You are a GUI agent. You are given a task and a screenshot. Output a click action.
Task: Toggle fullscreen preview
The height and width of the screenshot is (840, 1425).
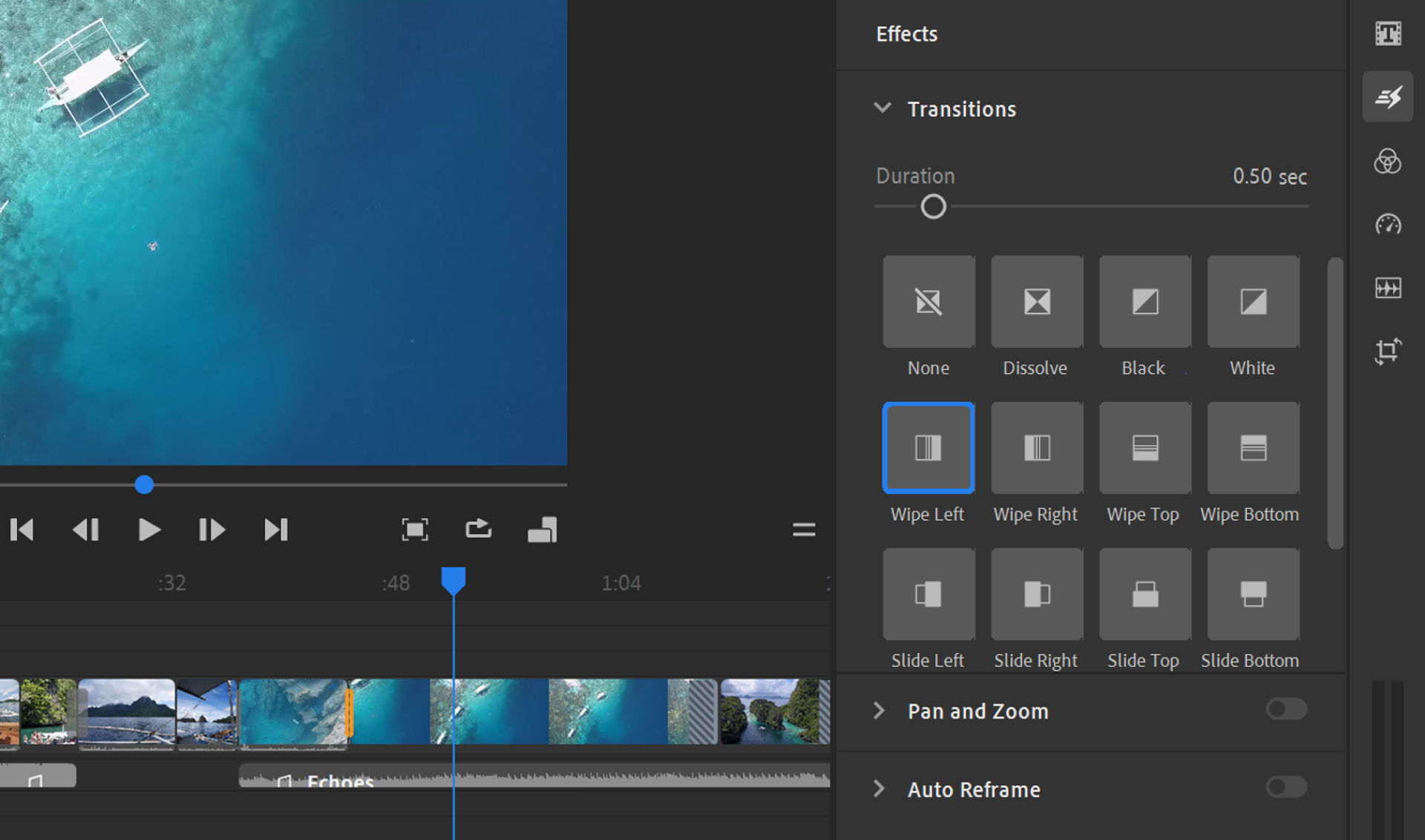click(414, 530)
